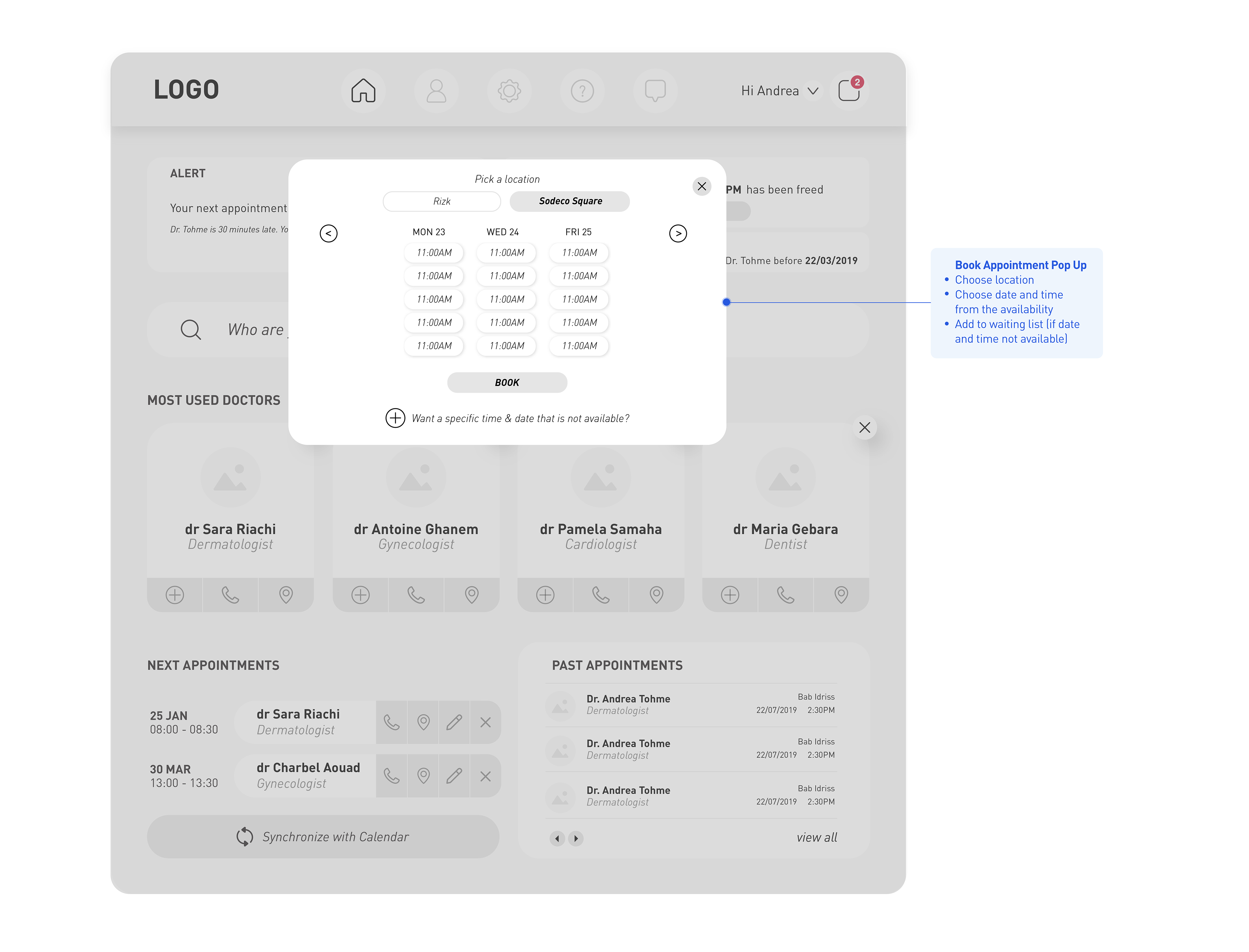This screenshot has width=1249, height=952.
Task: Show location for dr Maria Gebara
Action: (841, 595)
